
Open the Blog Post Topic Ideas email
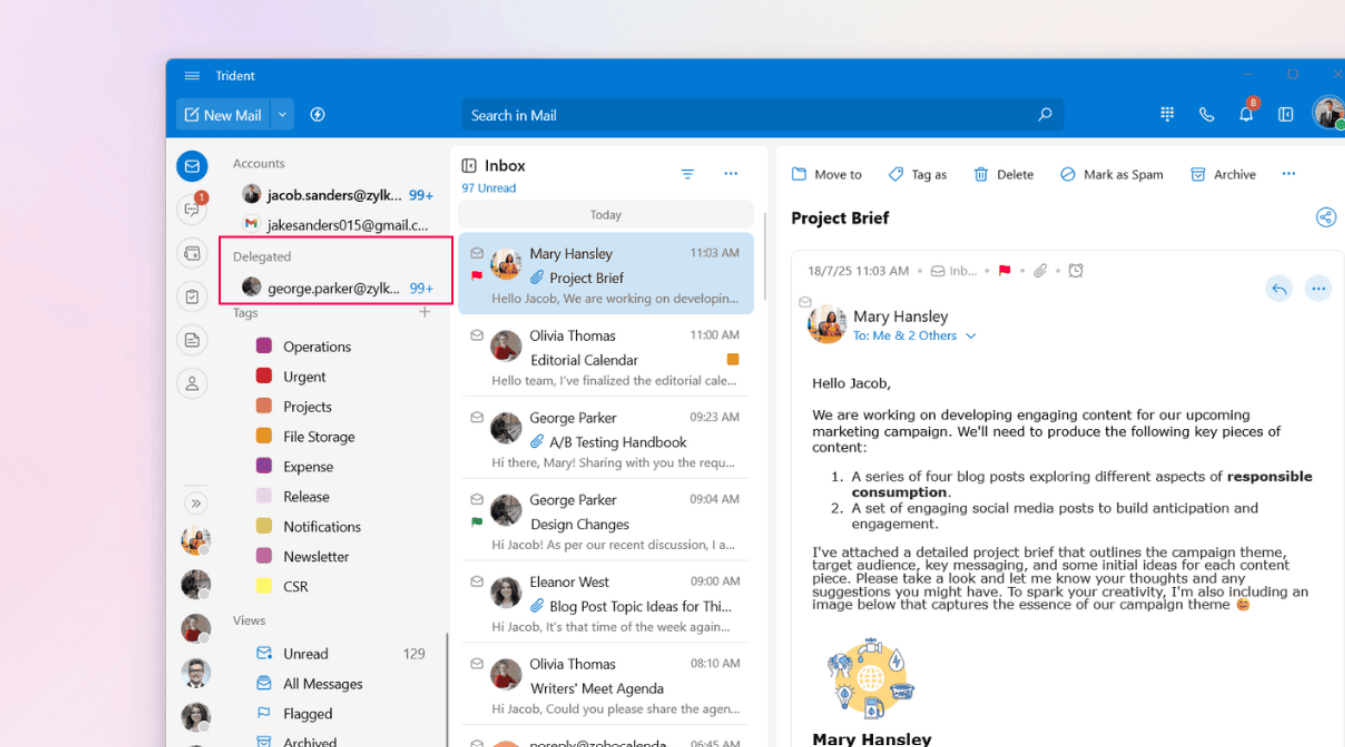[x=606, y=603]
